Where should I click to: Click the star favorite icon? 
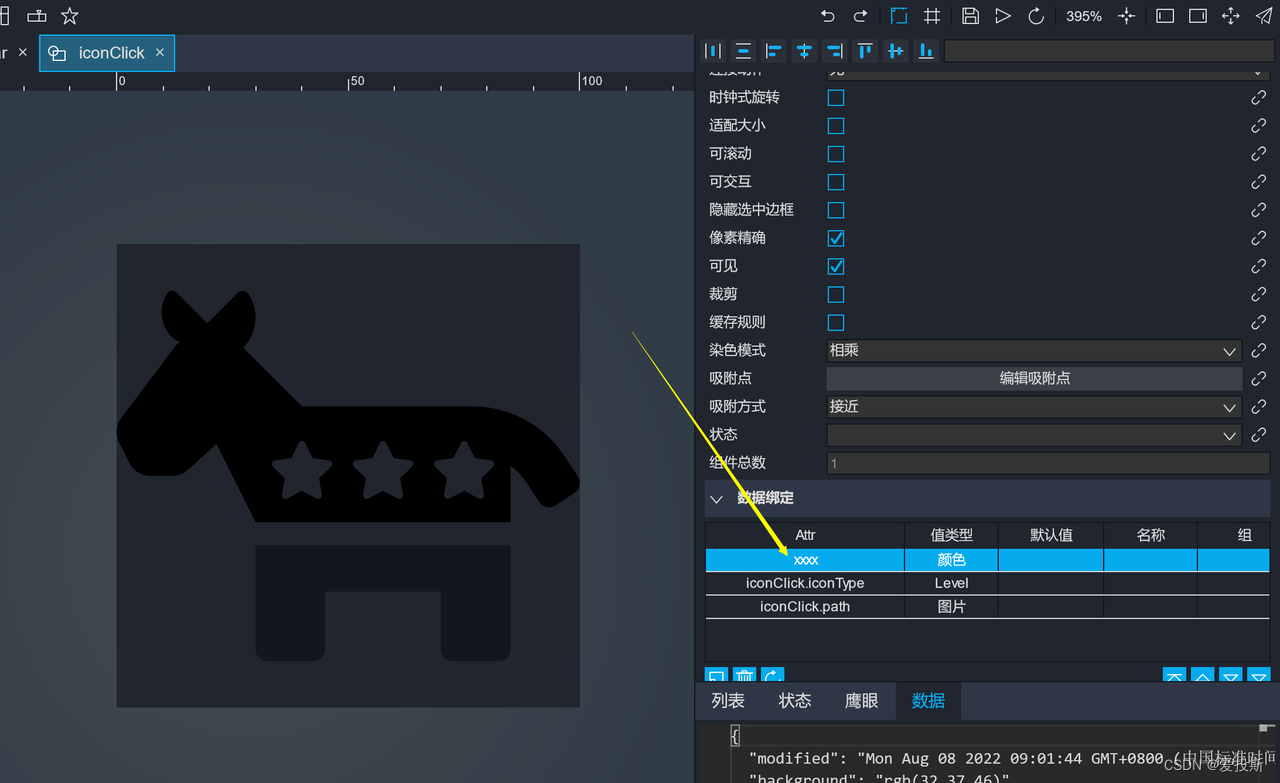(x=70, y=16)
